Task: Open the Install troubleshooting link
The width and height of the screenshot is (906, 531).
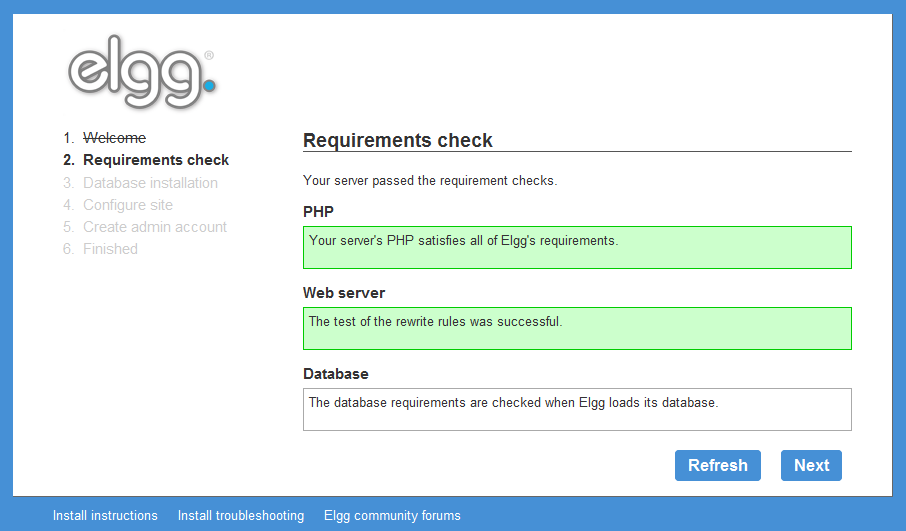Action: pyautogui.click(x=241, y=515)
